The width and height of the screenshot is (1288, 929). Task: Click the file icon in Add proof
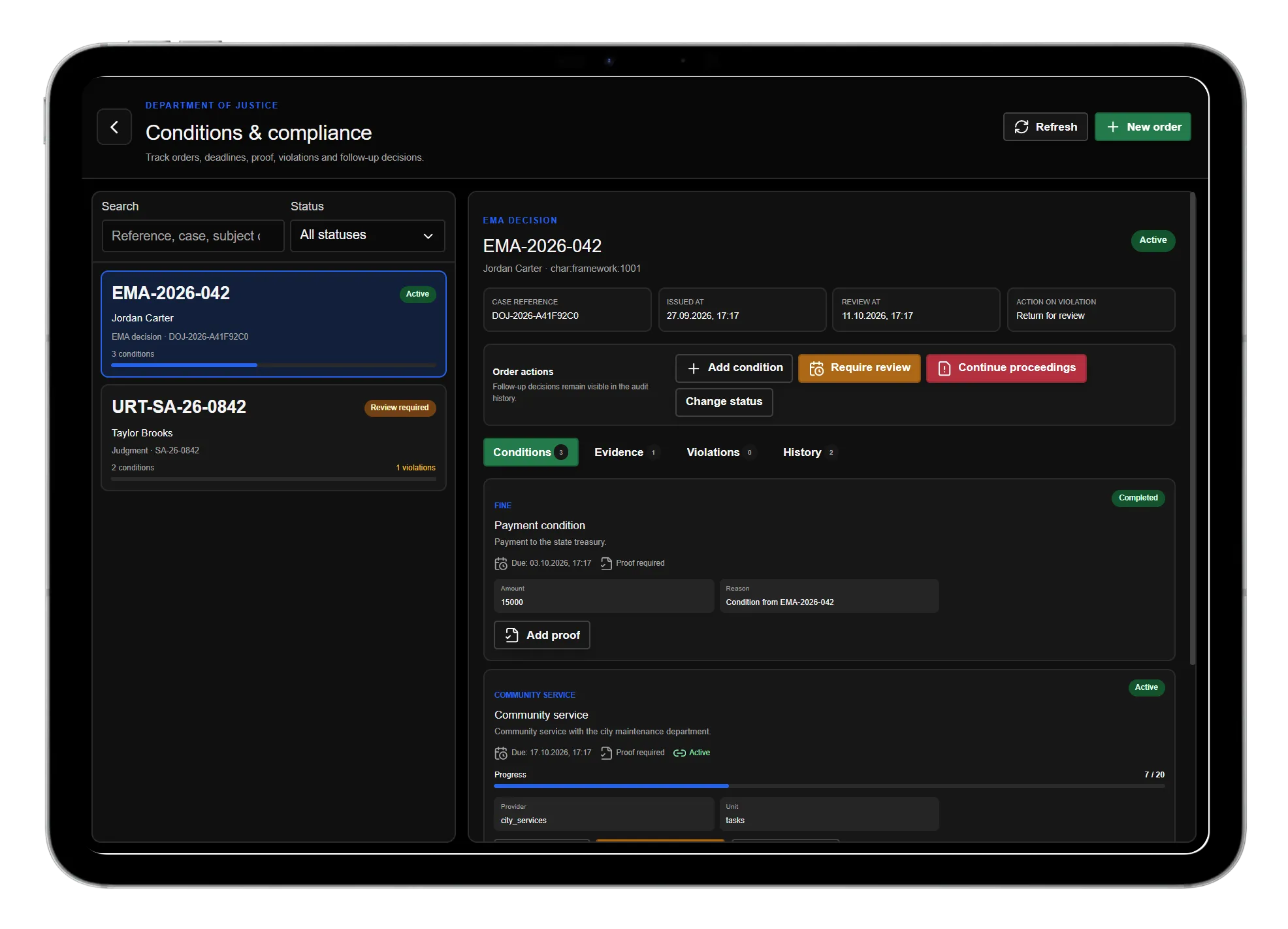512,635
